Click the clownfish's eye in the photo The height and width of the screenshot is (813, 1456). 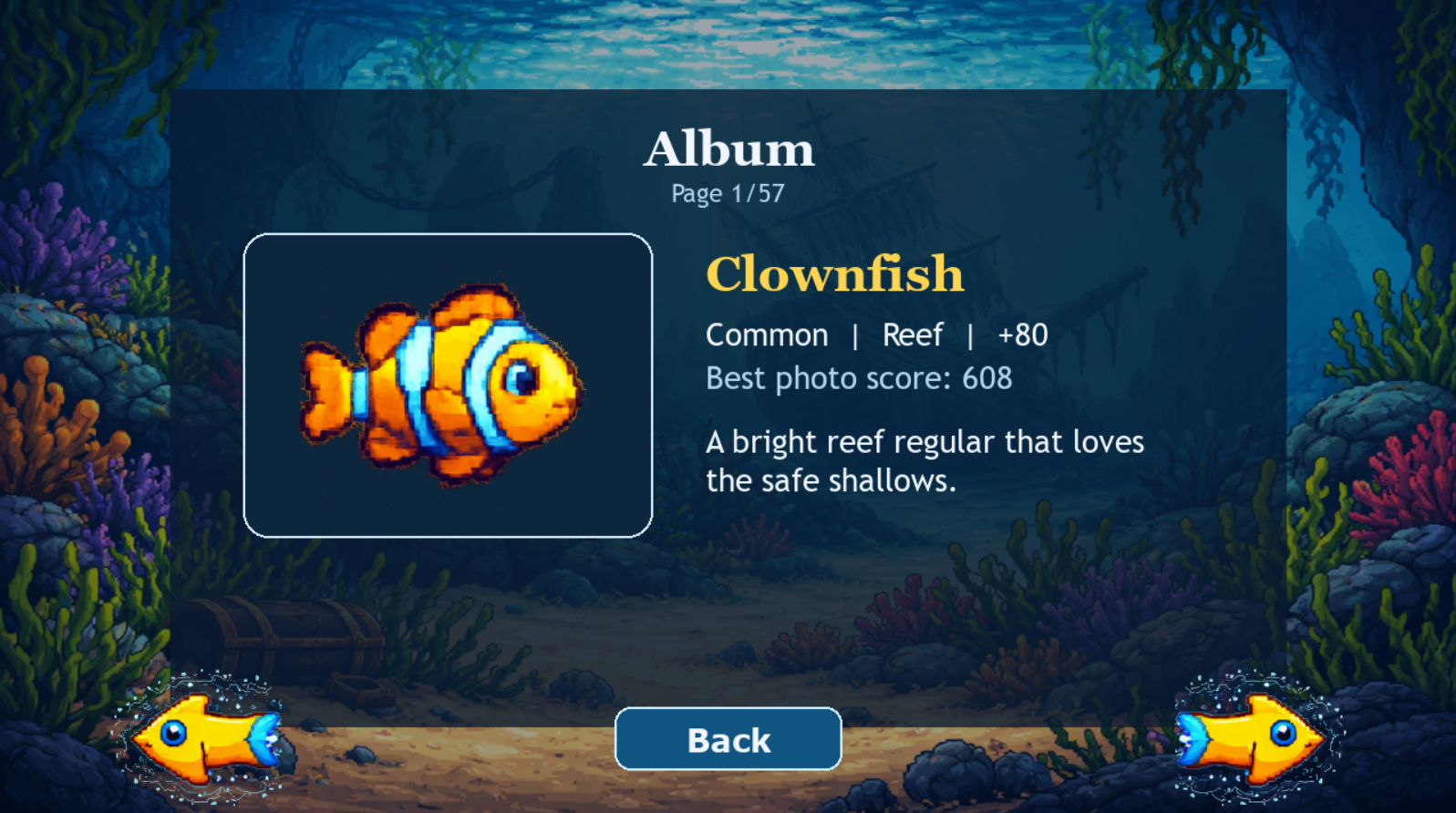[522, 377]
